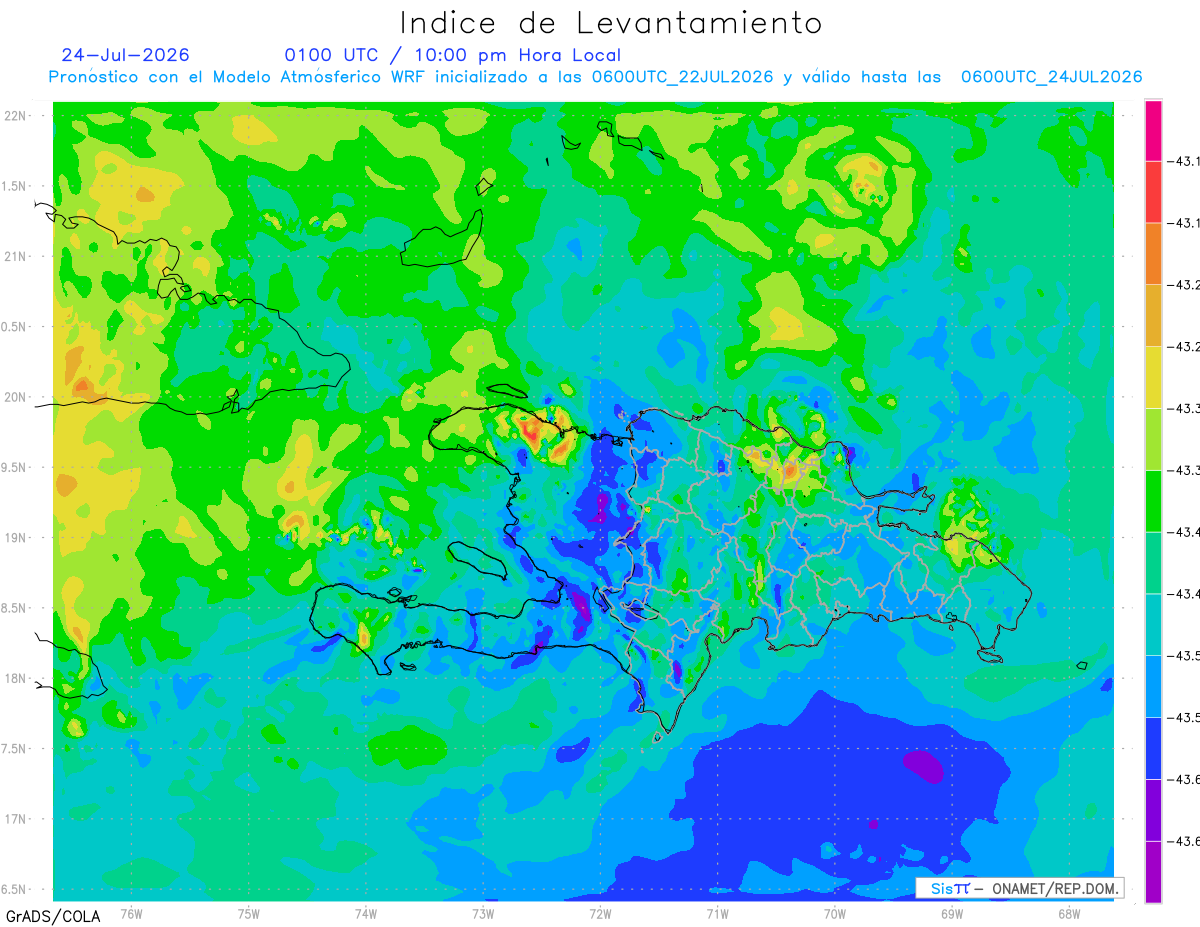Click the '0.5N' latitude label
Viewport: 1200px width, 927px height.
point(14,327)
